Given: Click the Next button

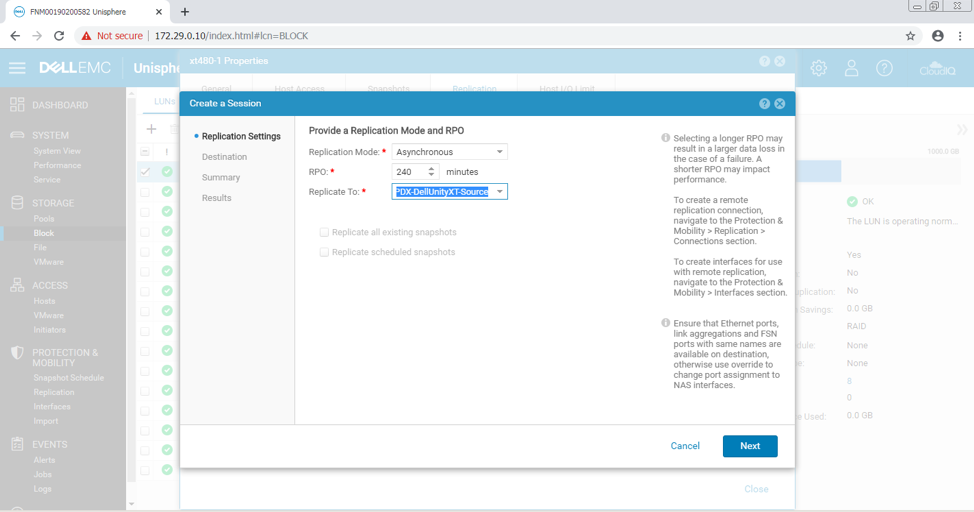Looking at the screenshot, I should coord(749,446).
